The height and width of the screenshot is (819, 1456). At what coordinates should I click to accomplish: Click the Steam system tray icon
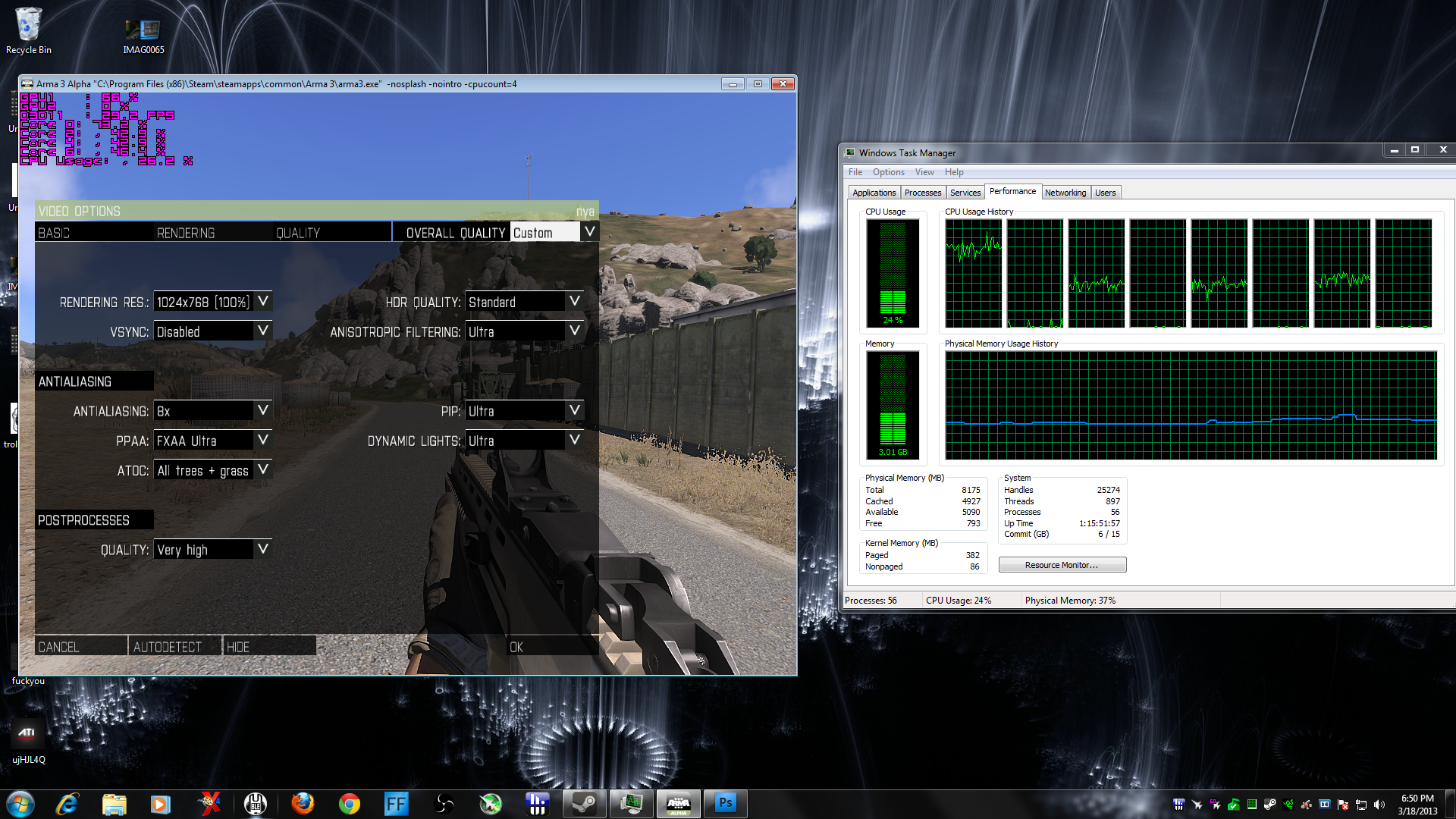1269,805
